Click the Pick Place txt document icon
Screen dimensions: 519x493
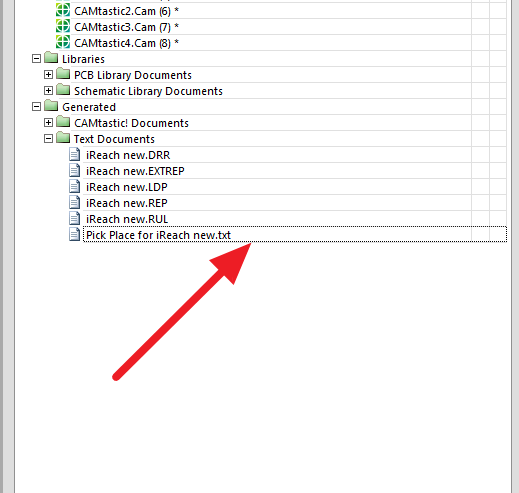click(74, 234)
